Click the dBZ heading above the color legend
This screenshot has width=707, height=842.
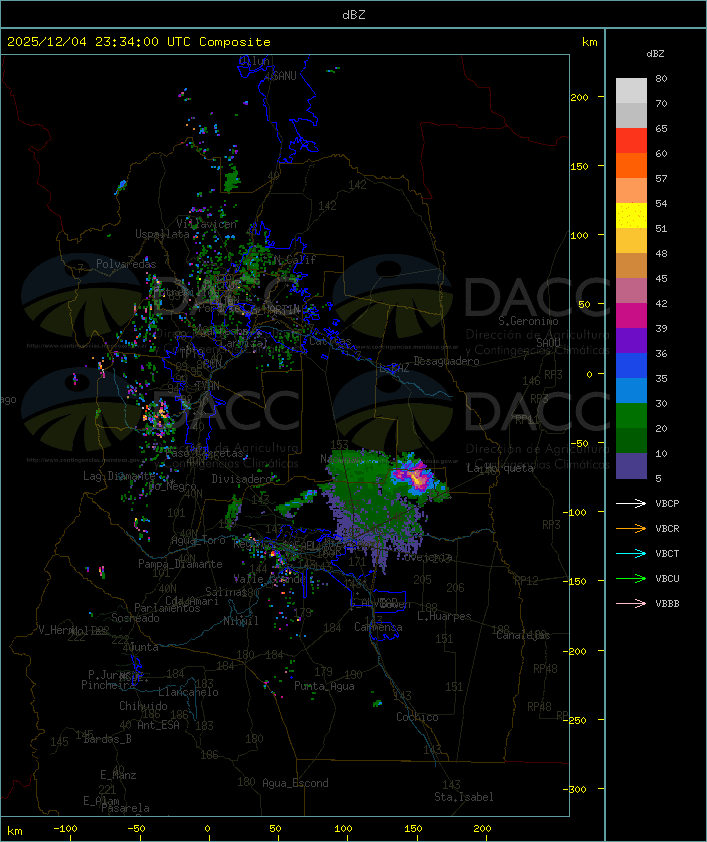[x=655, y=54]
